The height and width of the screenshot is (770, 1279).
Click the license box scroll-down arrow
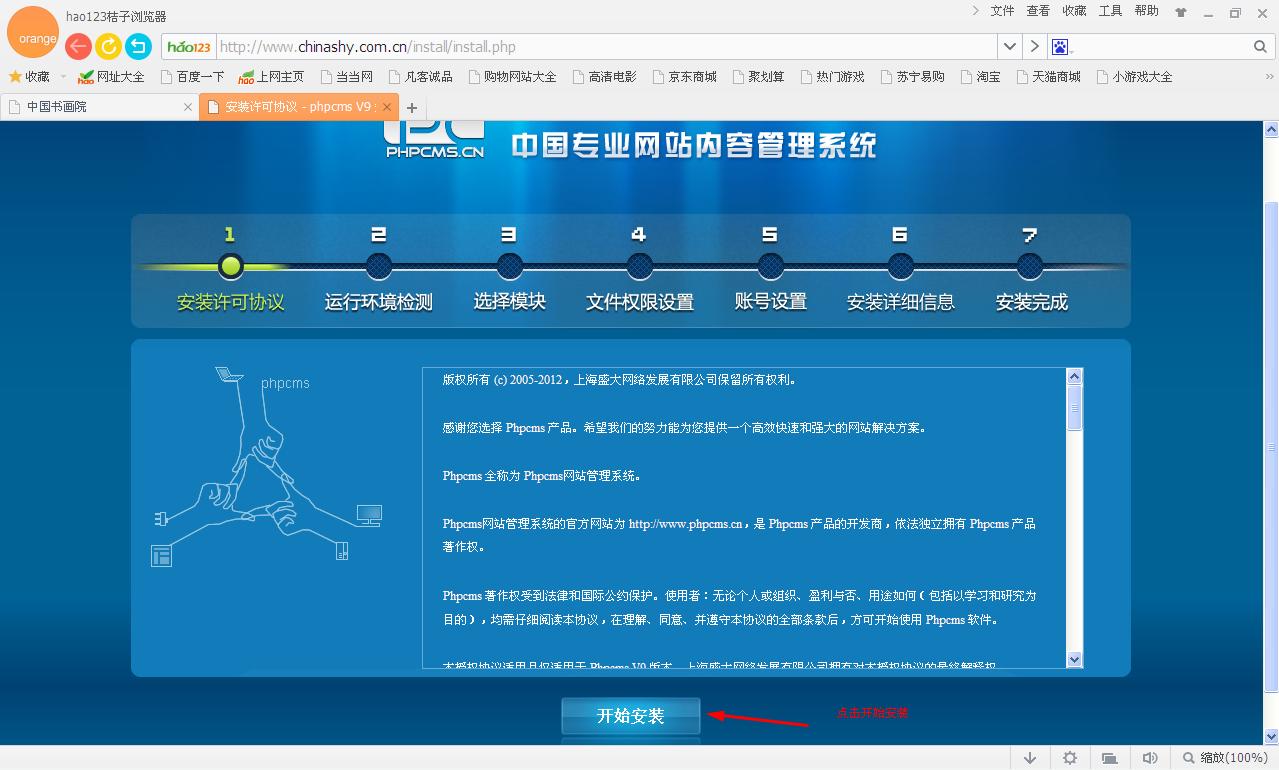1075,659
